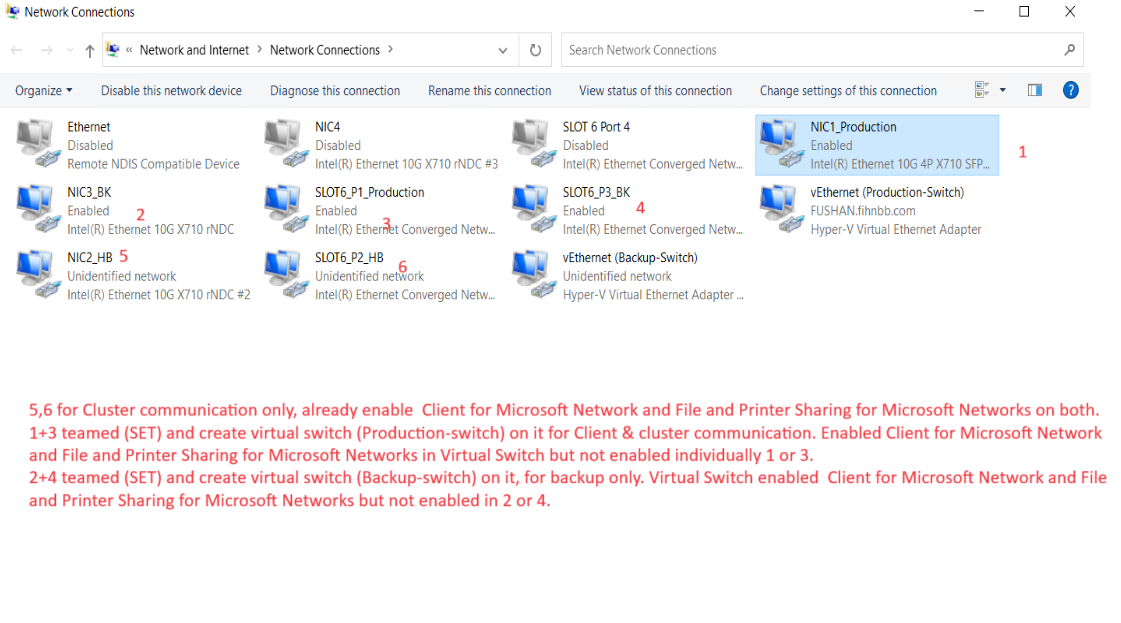Viewport: 1121px width, 623px height.
Task: Expand the chevron after Network Connections breadcrumb
Action: coord(390,49)
